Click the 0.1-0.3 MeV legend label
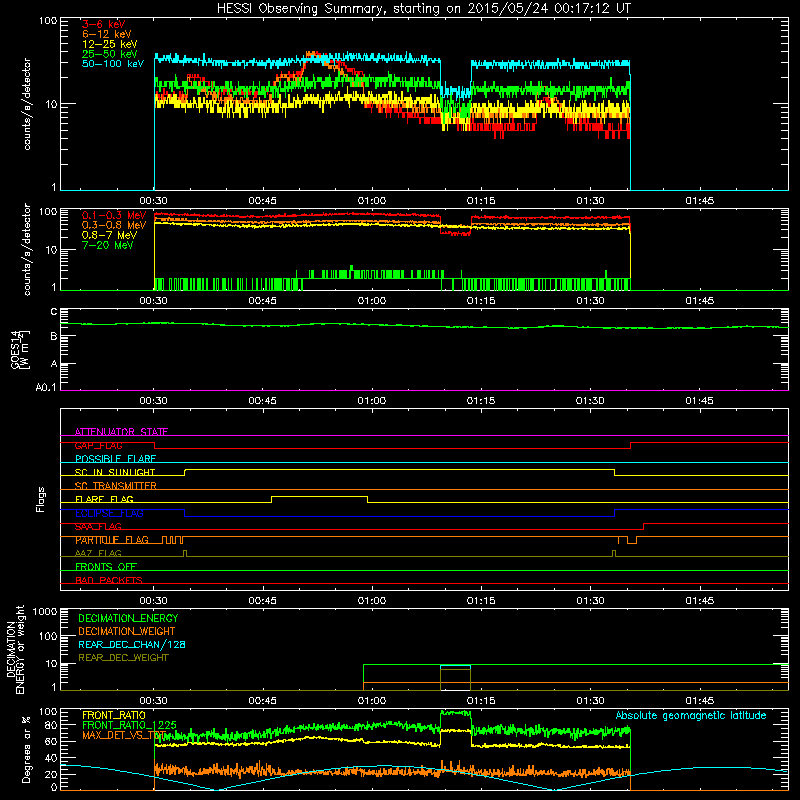Image resolution: width=800 pixels, height=800 pixels. coord(114,215)
